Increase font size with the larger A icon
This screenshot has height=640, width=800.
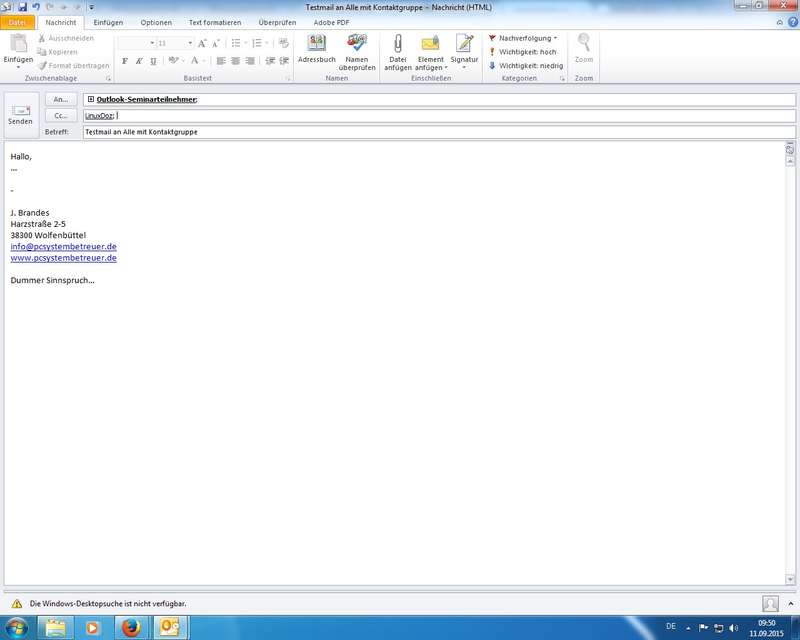(x=202, y=43)
